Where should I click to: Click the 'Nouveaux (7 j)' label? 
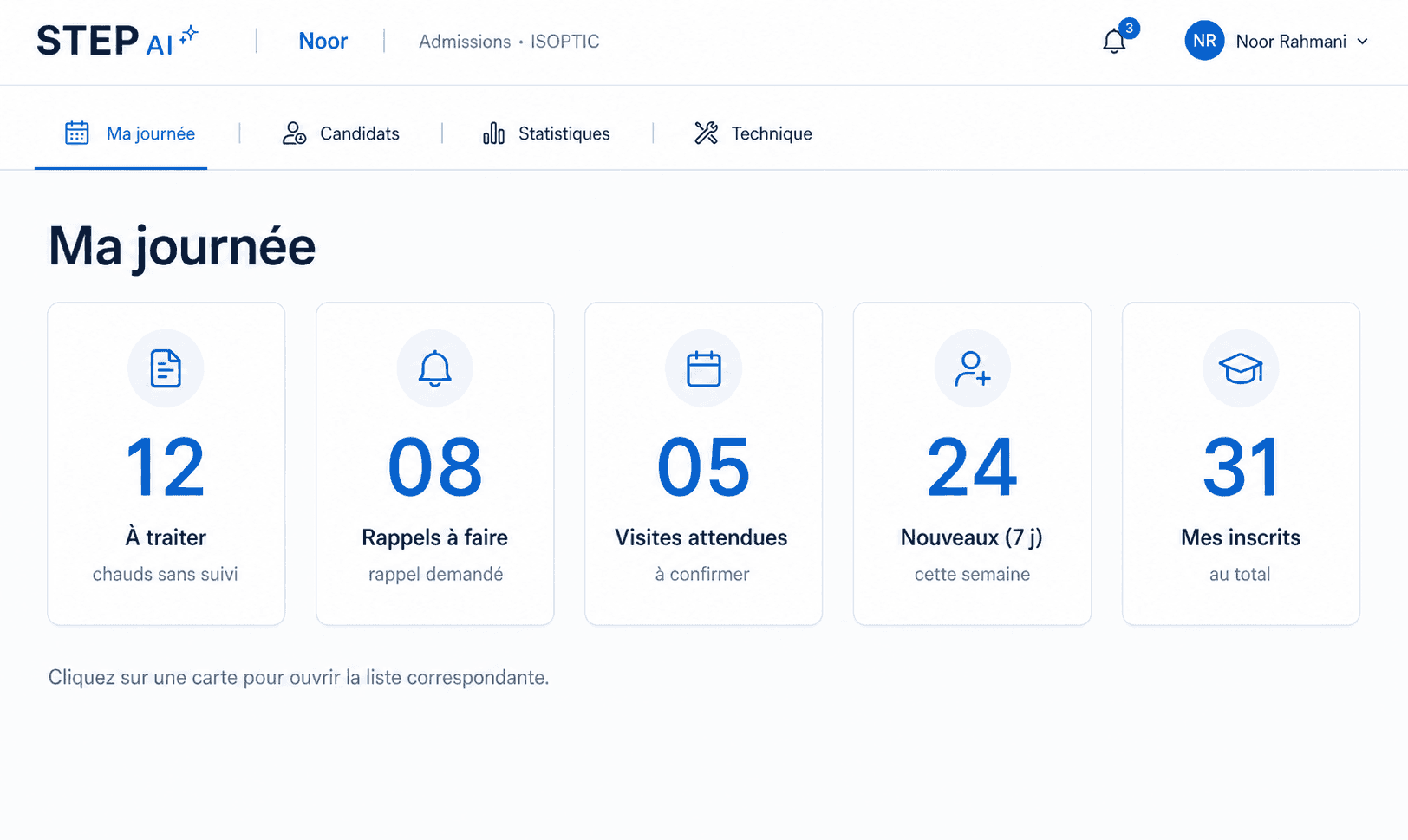pyautogui.click(x=972, y=537)
